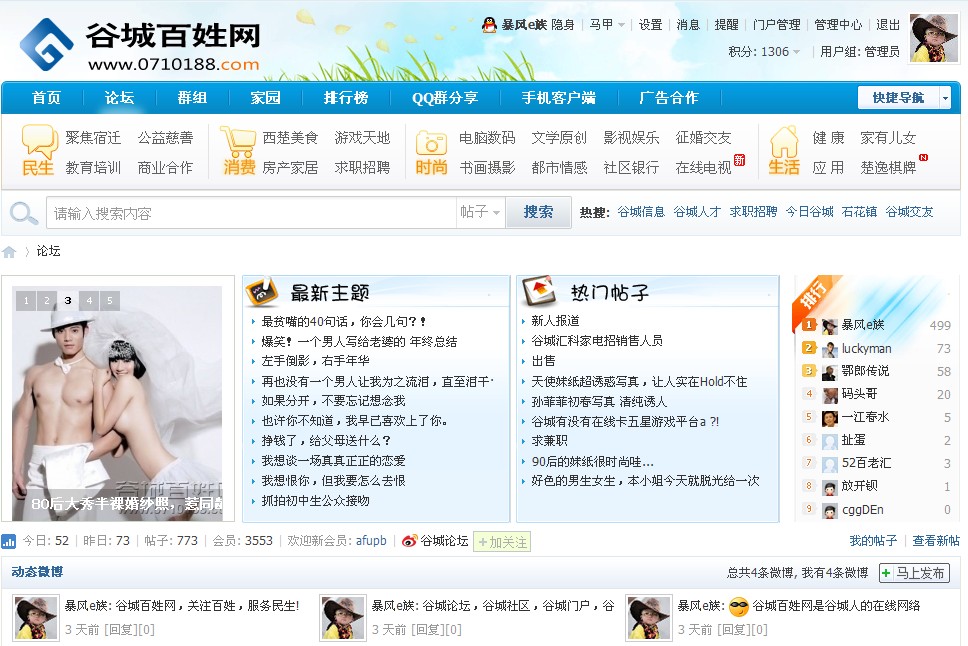Click the 马上发布 button
The width and height of the screenshot is (968, 646).
coord(914,573)
